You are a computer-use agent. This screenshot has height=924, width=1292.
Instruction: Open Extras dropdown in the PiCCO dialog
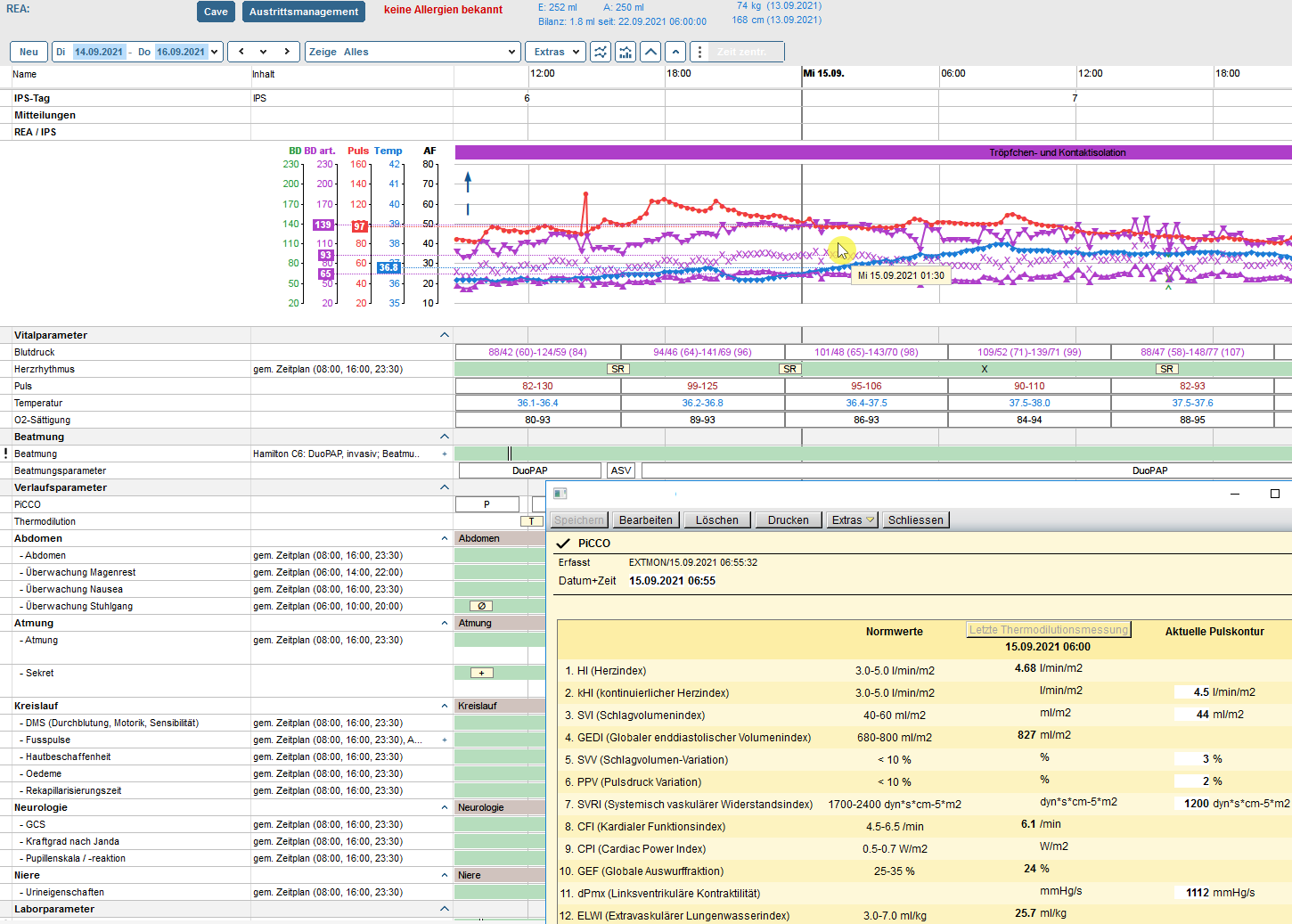coord(852,520)
